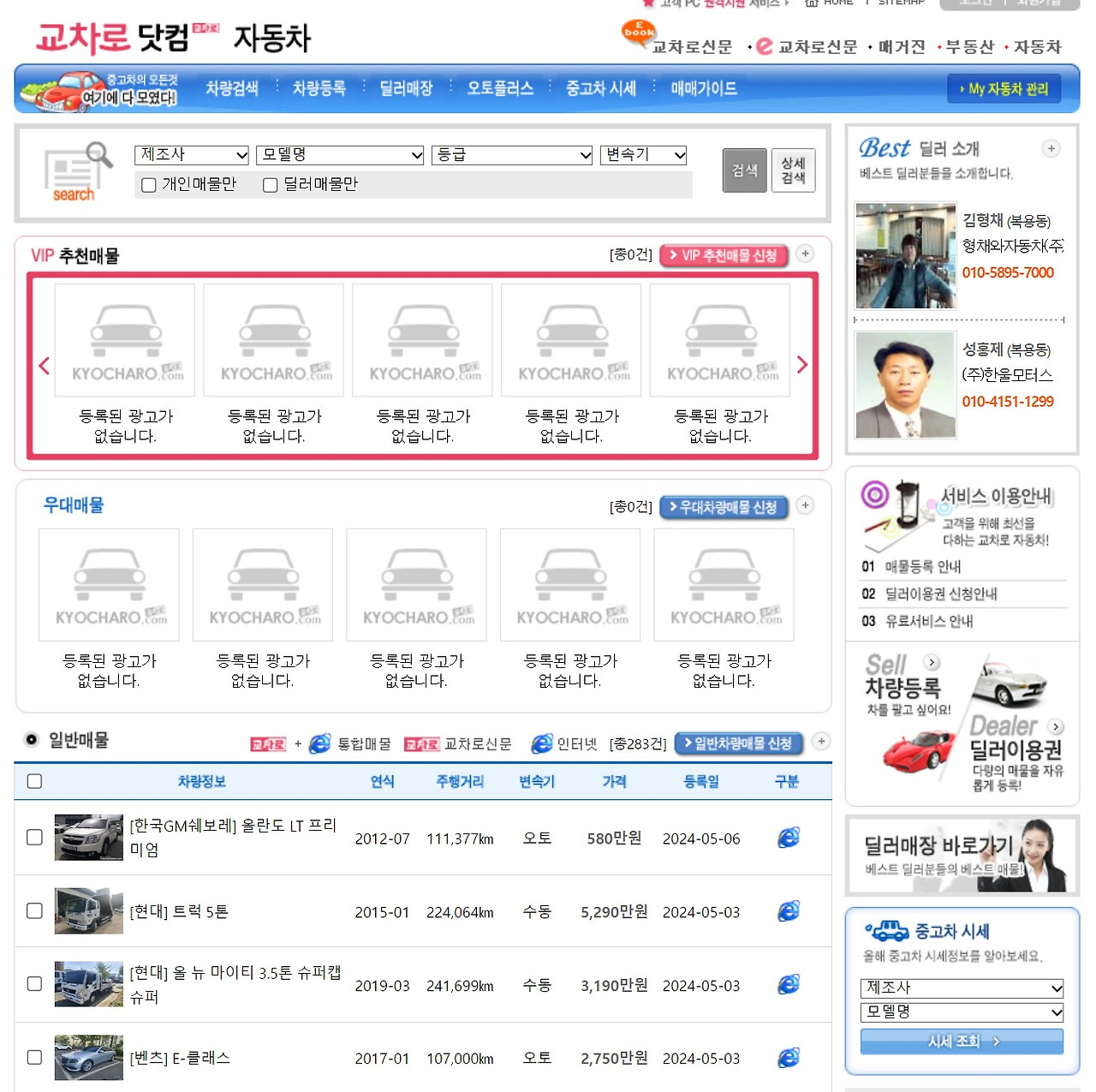Open the 중고차 시세 menu item
This screenshot has width=1096, height=1092.
coord(600,88)
